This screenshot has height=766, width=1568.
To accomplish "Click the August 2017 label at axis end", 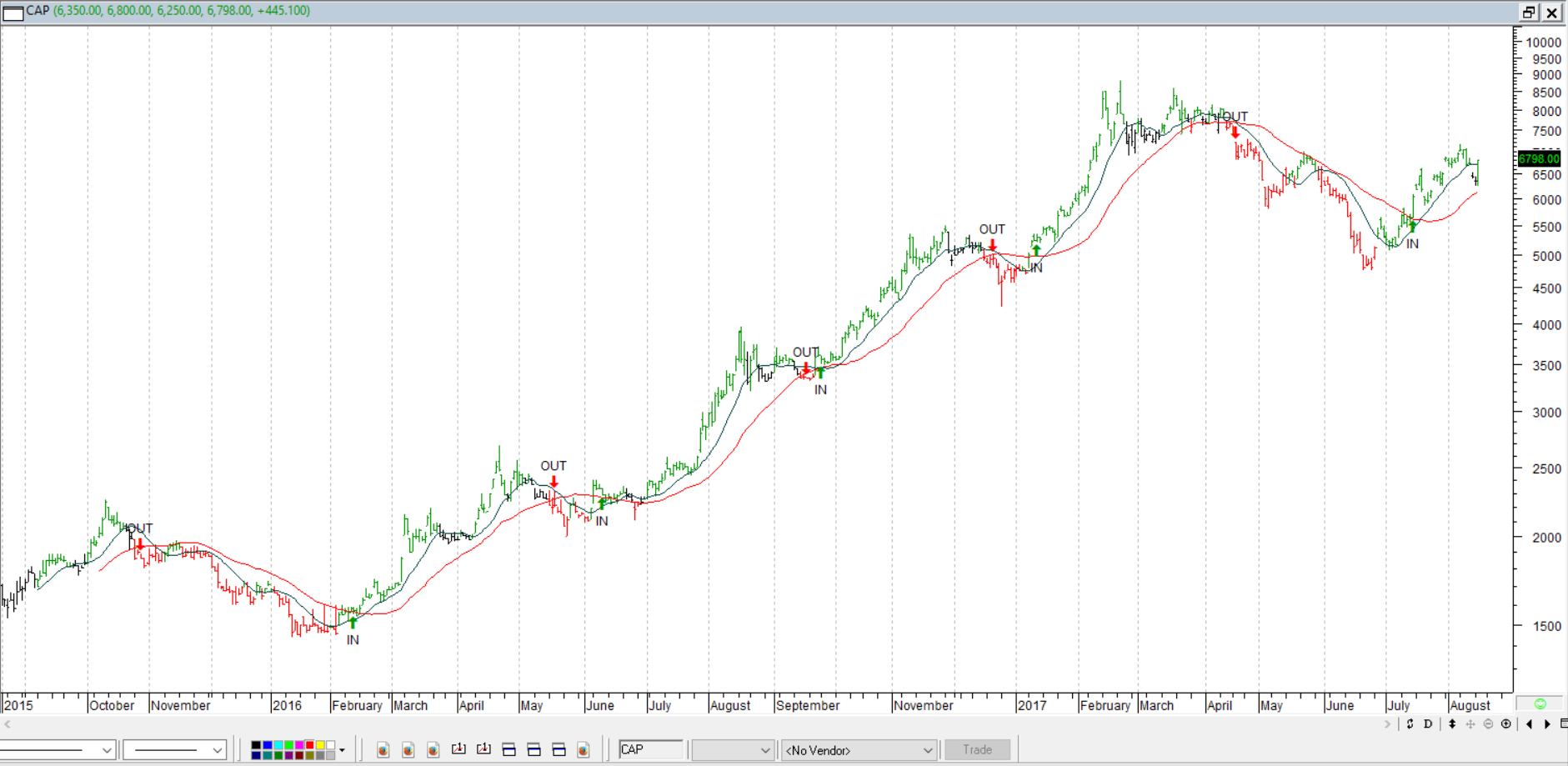I will [x=1470, y=705].
